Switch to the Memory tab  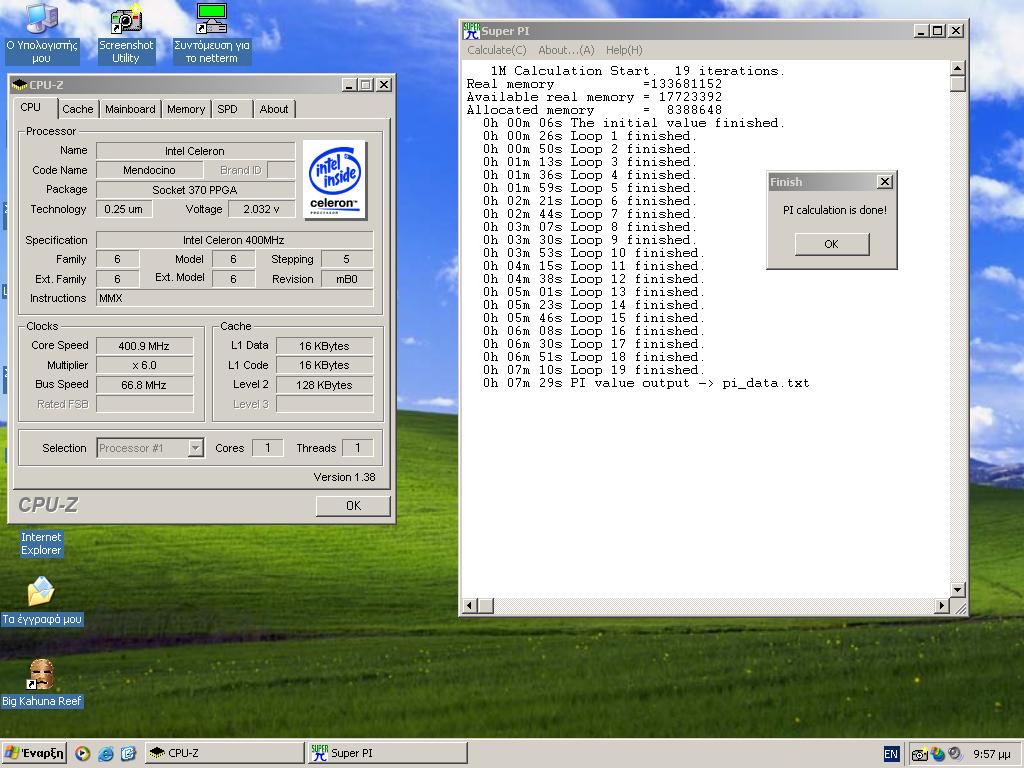[185, 109]
